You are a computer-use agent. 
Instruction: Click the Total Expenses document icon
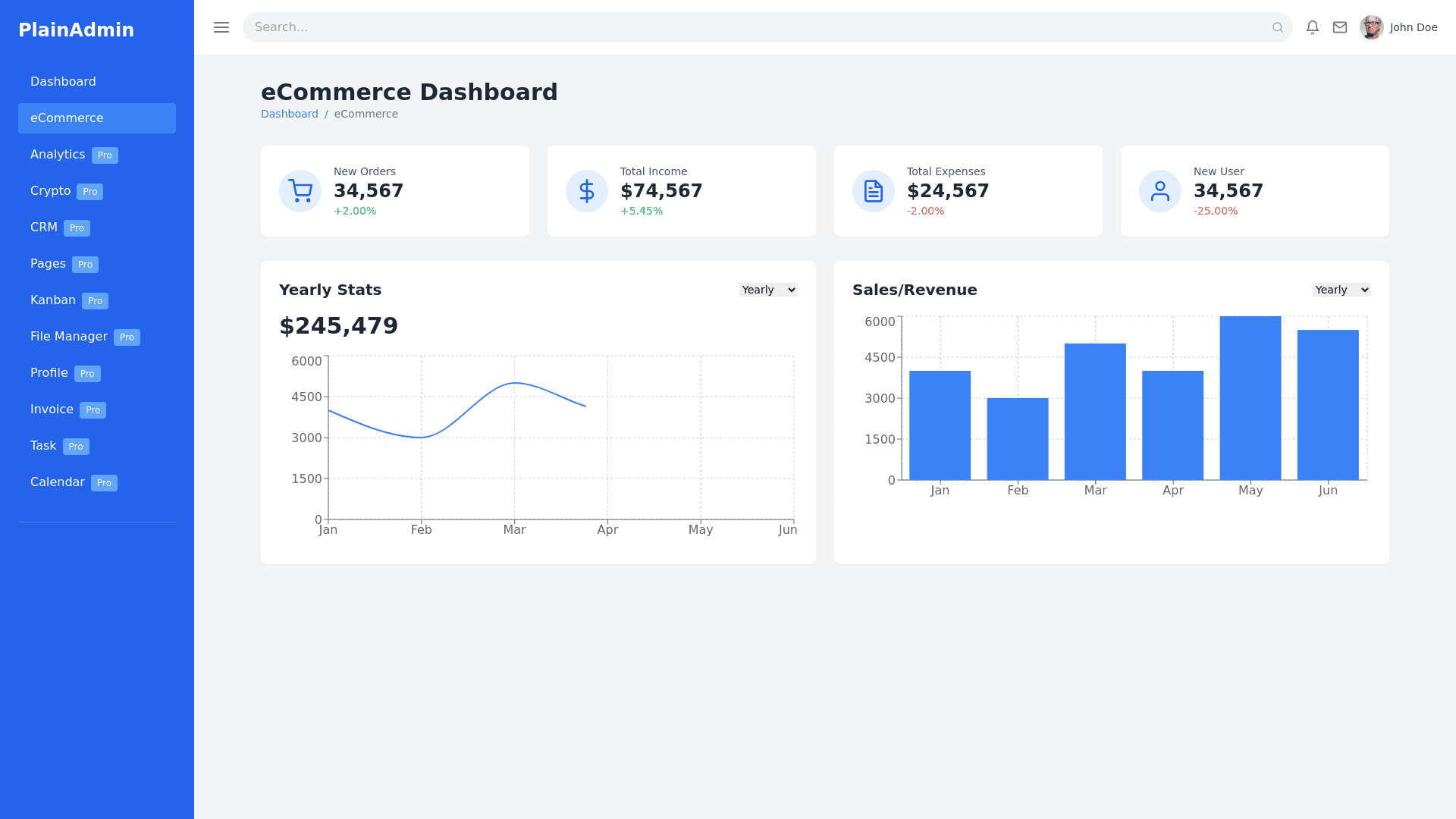coord(874,191)
